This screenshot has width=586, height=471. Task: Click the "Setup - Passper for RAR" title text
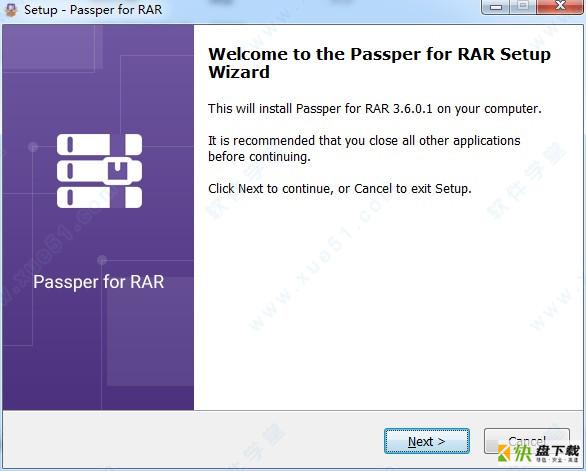pyautogui.click(x=93, y=10)
